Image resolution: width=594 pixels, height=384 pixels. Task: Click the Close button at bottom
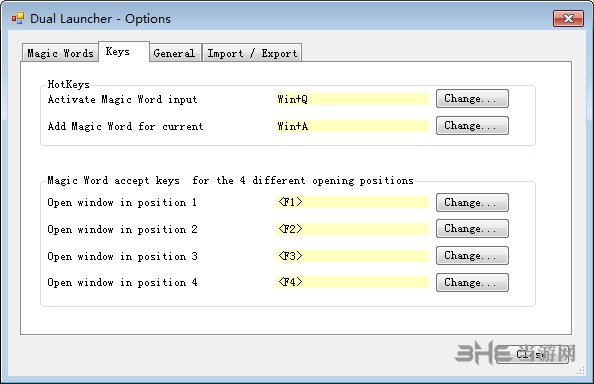tap(532, 354)
